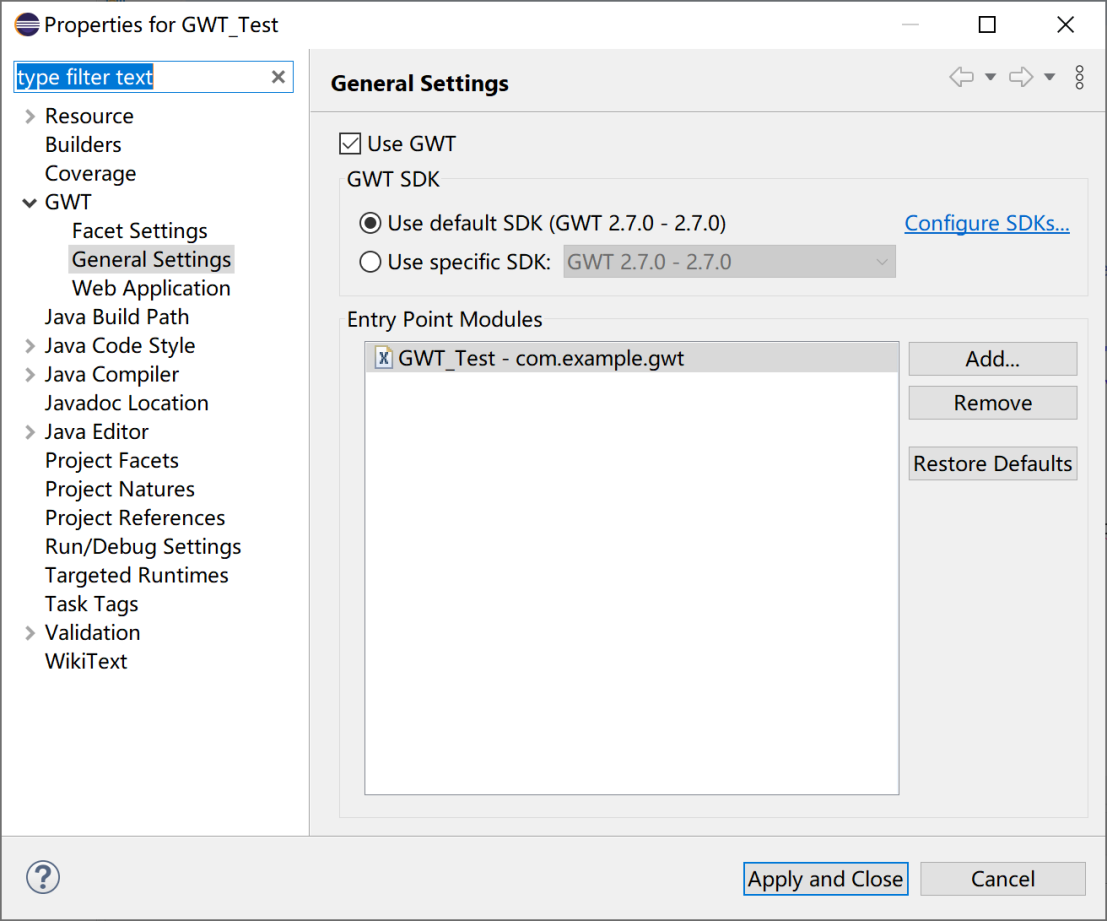This screenshot has height=921, width=1108.
Task: Select Use specific SDK radio button
Action: (370, 263)
